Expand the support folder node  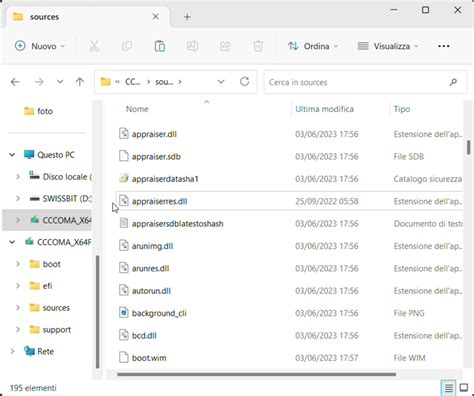tap(18, 330)
